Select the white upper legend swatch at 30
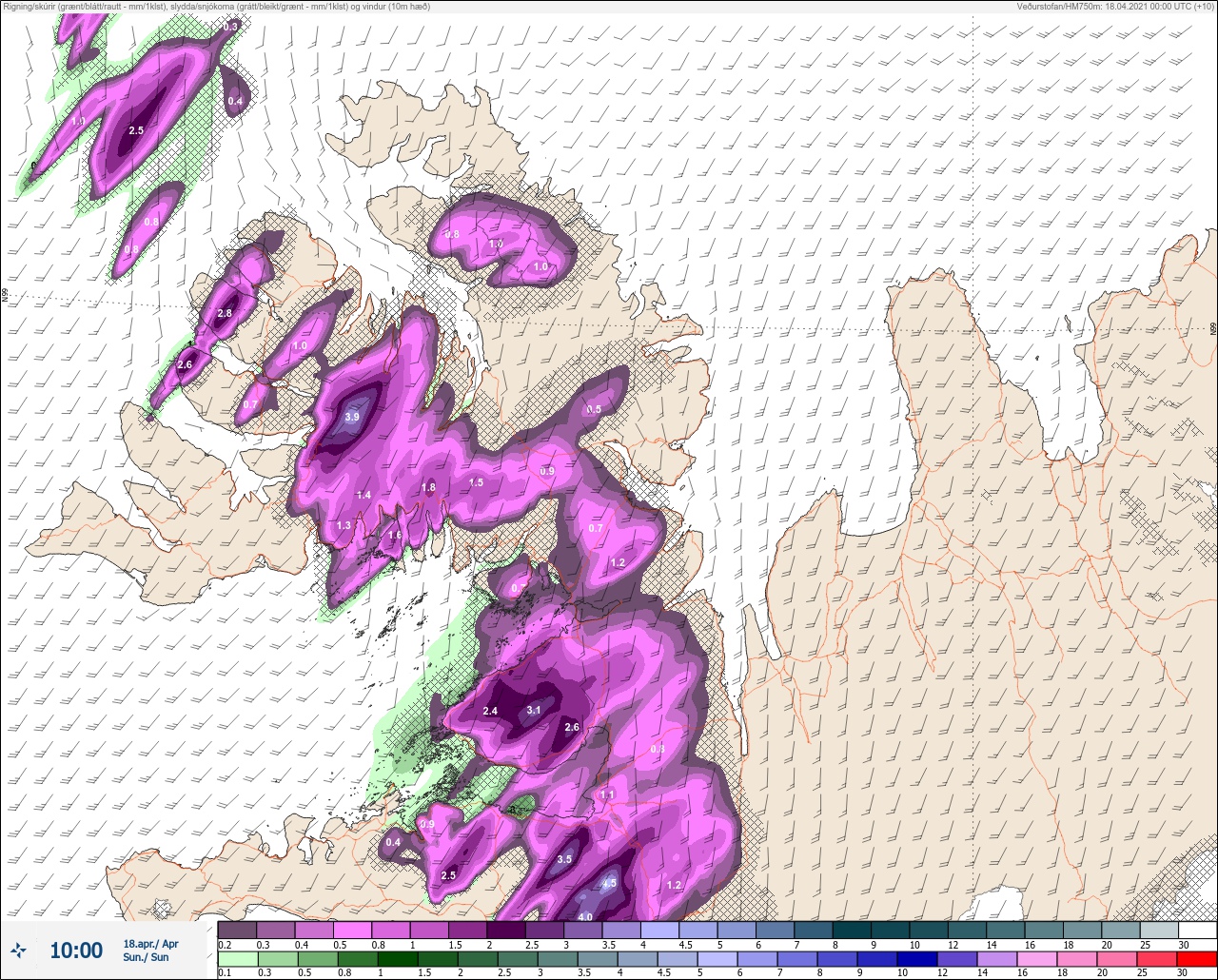1218x980 pixels. [x=1197, y=930]
